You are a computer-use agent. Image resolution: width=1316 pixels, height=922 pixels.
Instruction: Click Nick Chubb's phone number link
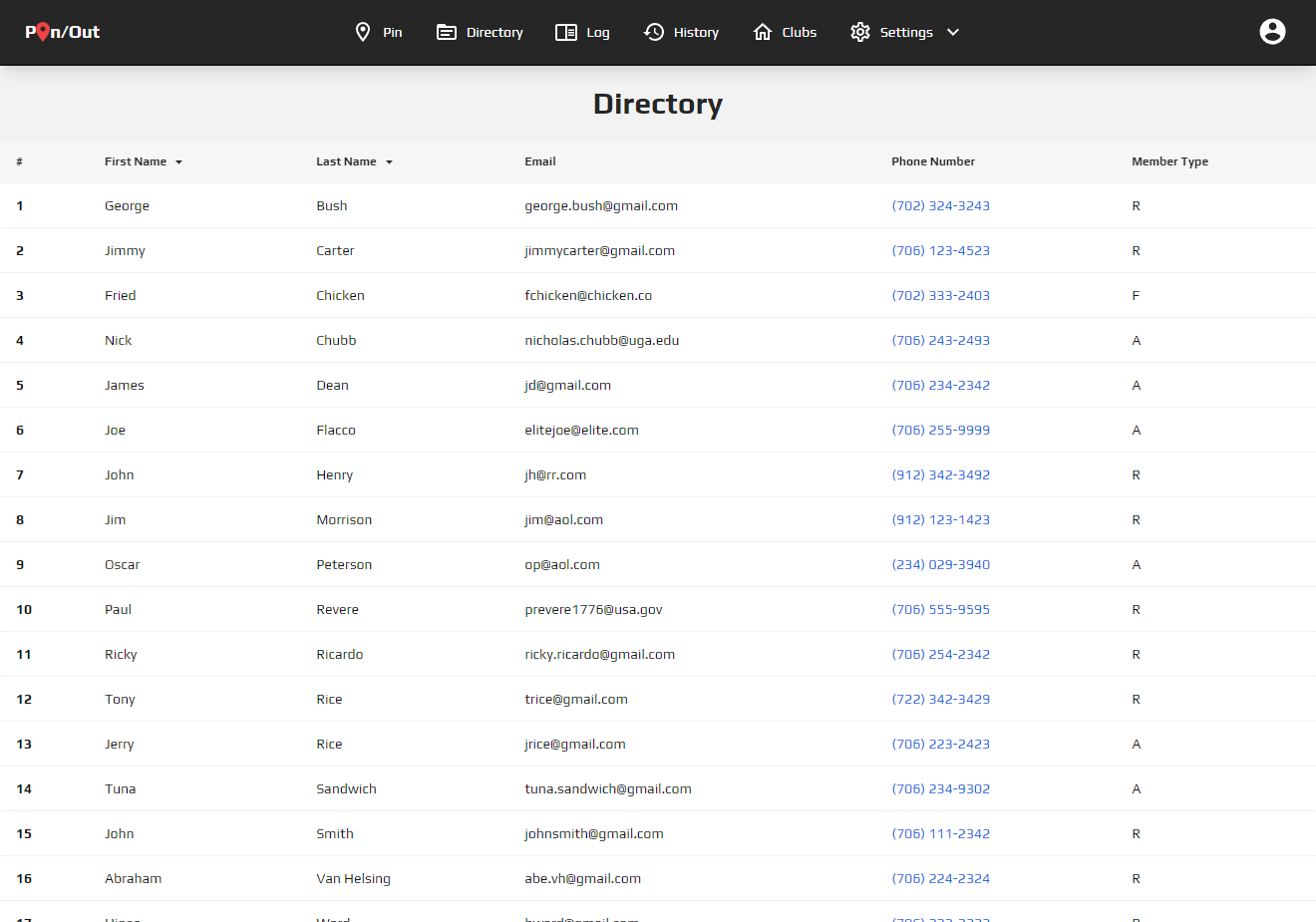[x=940, y=341]
